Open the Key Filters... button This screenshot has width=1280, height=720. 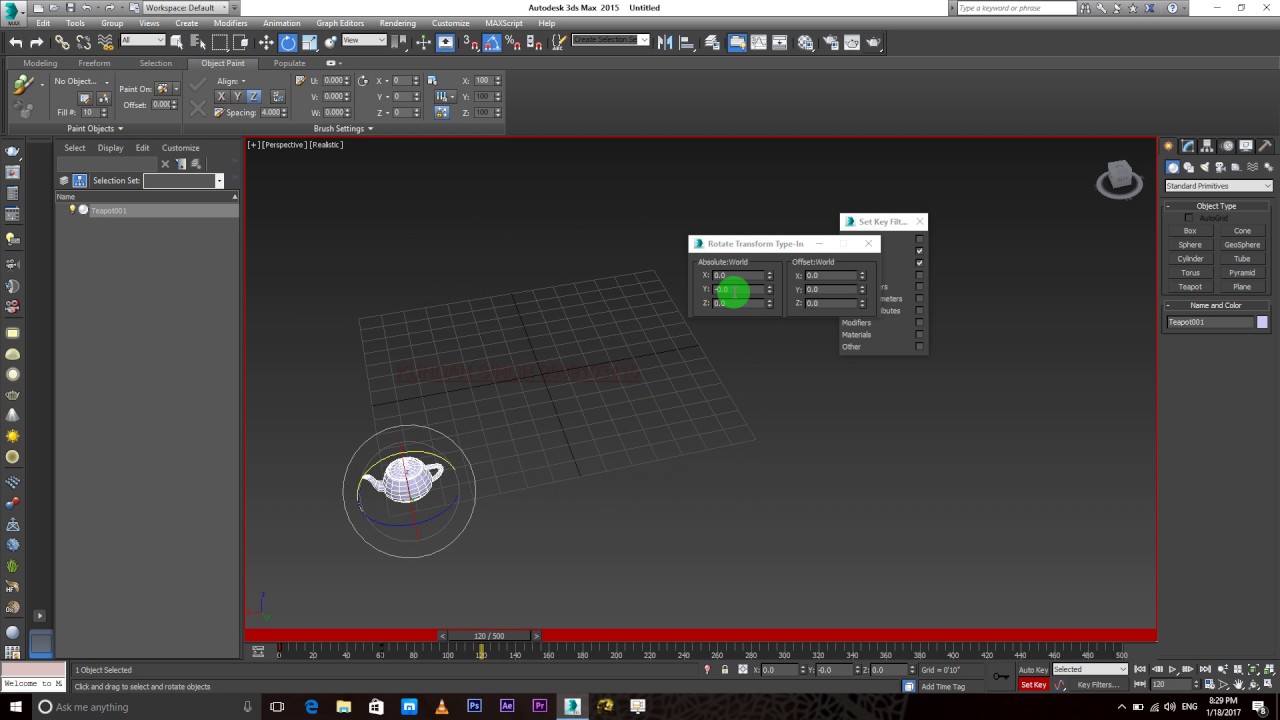(x=1097, y=685)
